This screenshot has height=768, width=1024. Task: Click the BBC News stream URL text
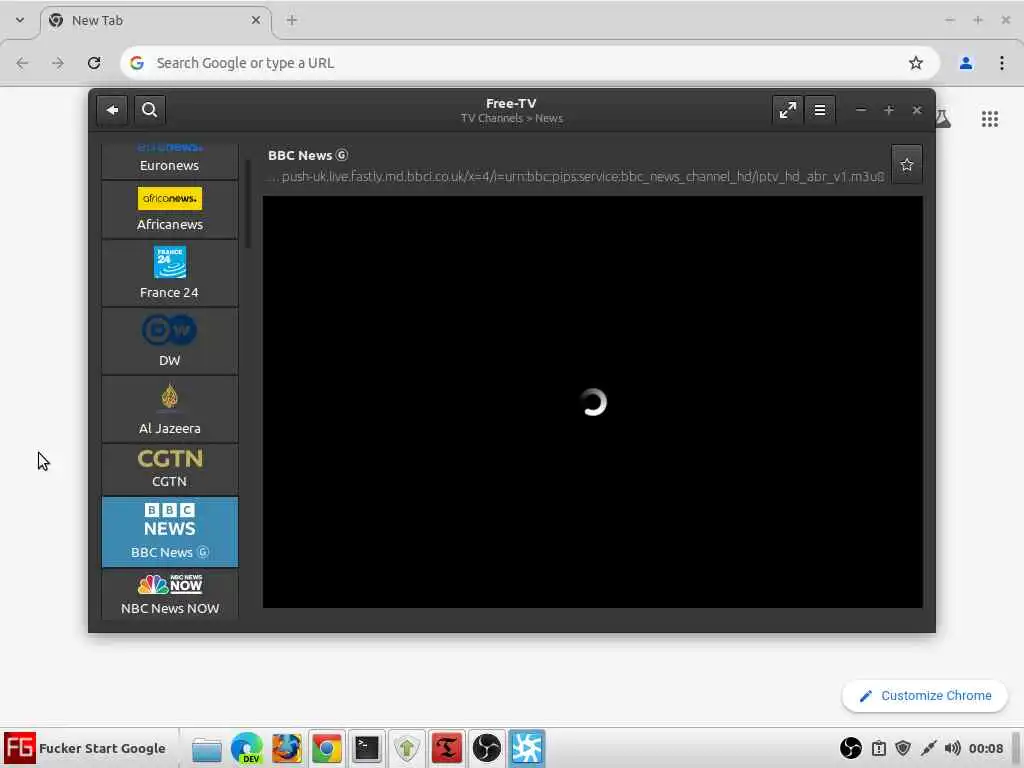point(577,176)
